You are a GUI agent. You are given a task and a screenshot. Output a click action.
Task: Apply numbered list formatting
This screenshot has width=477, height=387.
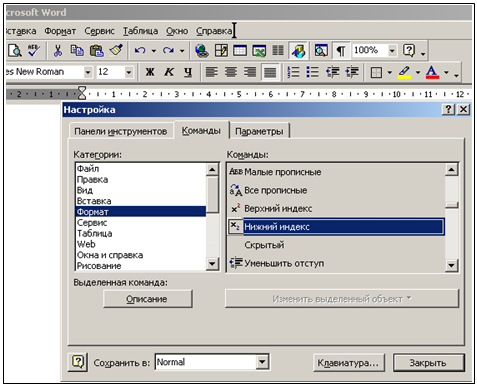point(293,72)
